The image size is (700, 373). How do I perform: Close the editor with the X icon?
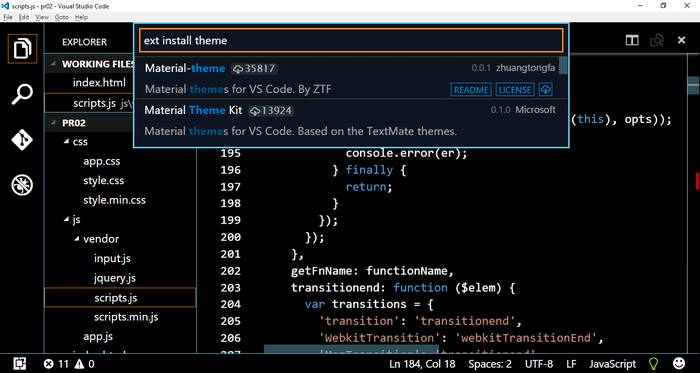(x=681, y=40)
